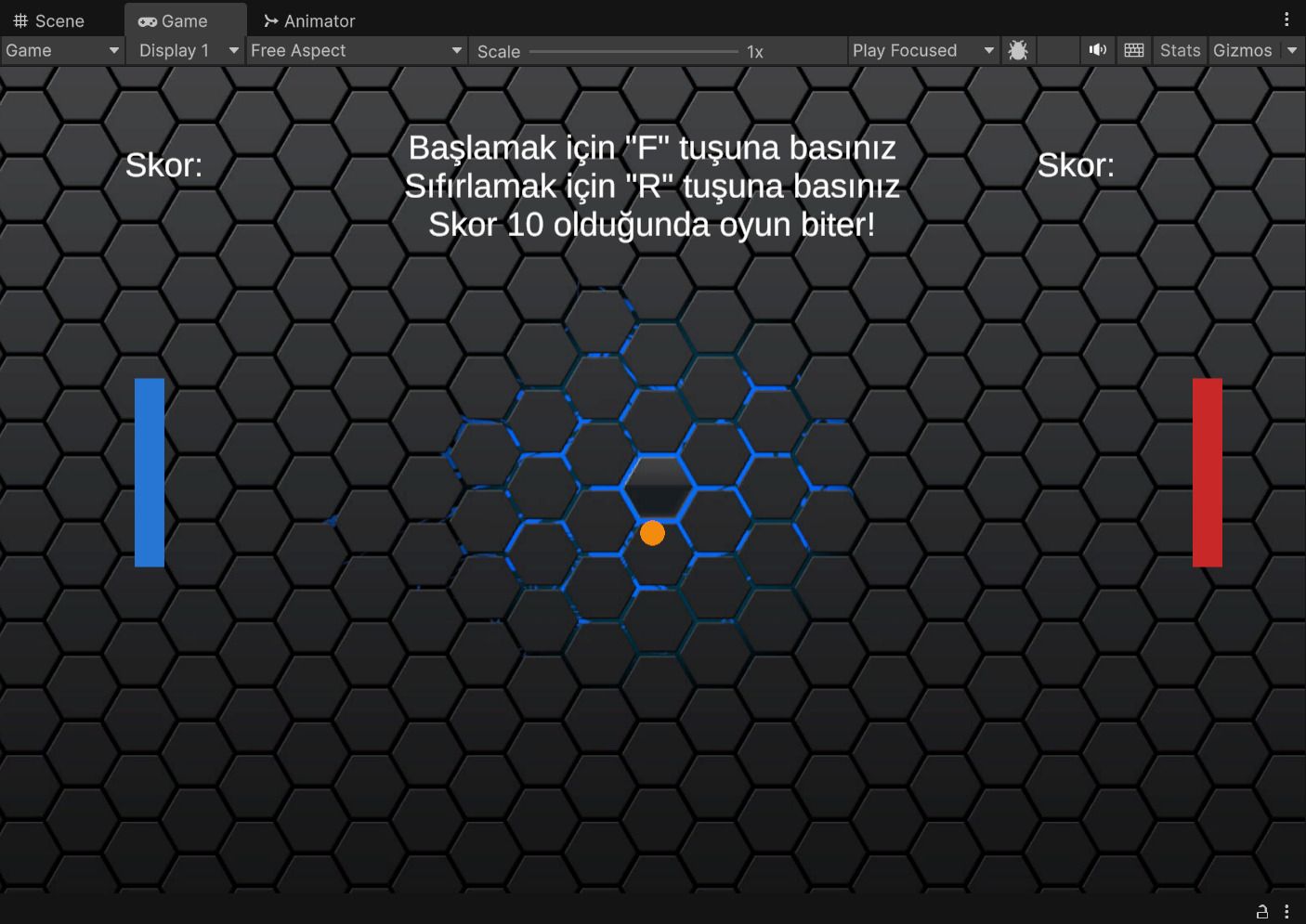Open the Free Aspect ratio dropdown
Image resolution: width=1306 pixels, height=924 pixels.
point(356,50)
